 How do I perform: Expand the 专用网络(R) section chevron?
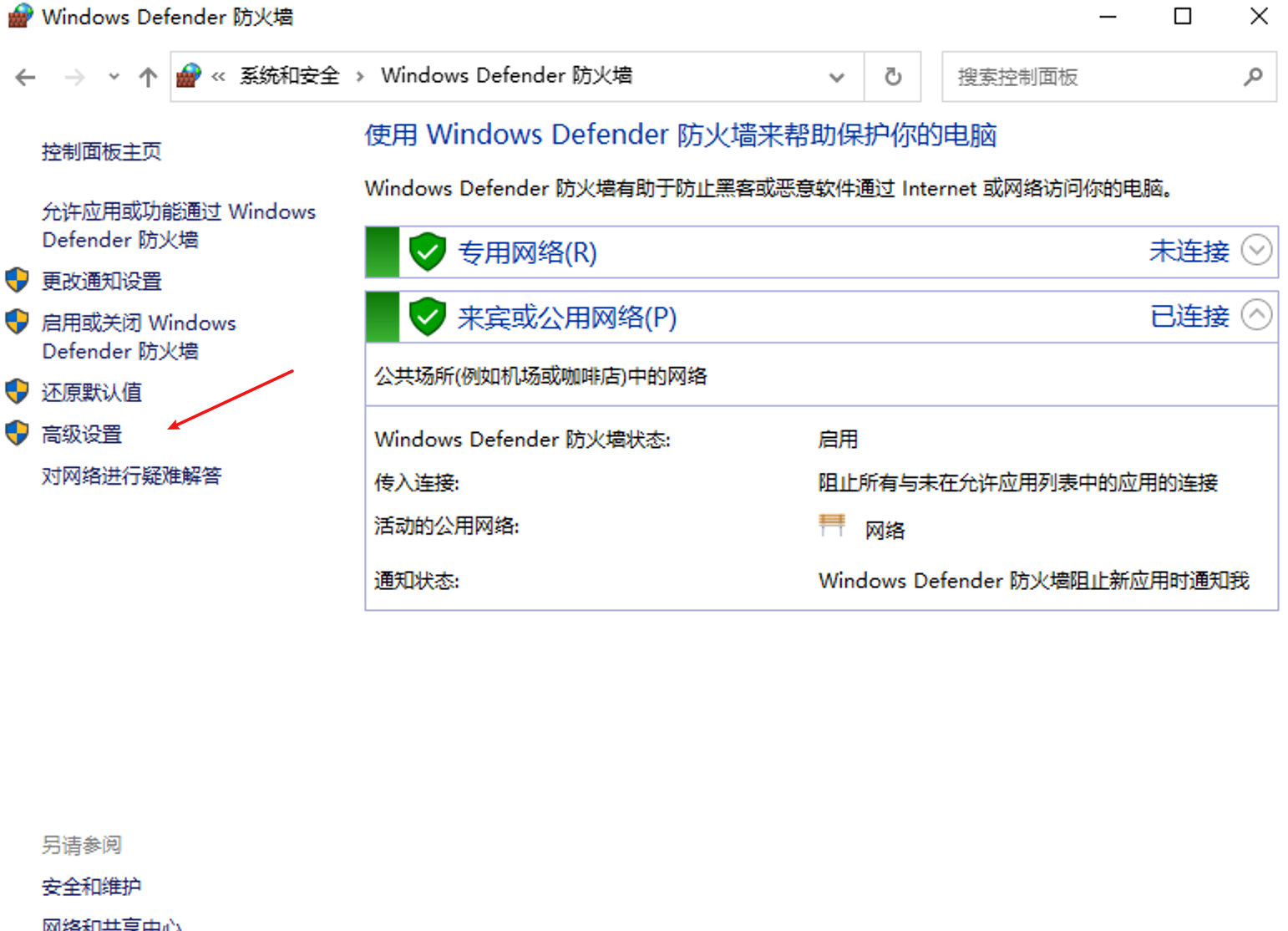point(1256,250)
